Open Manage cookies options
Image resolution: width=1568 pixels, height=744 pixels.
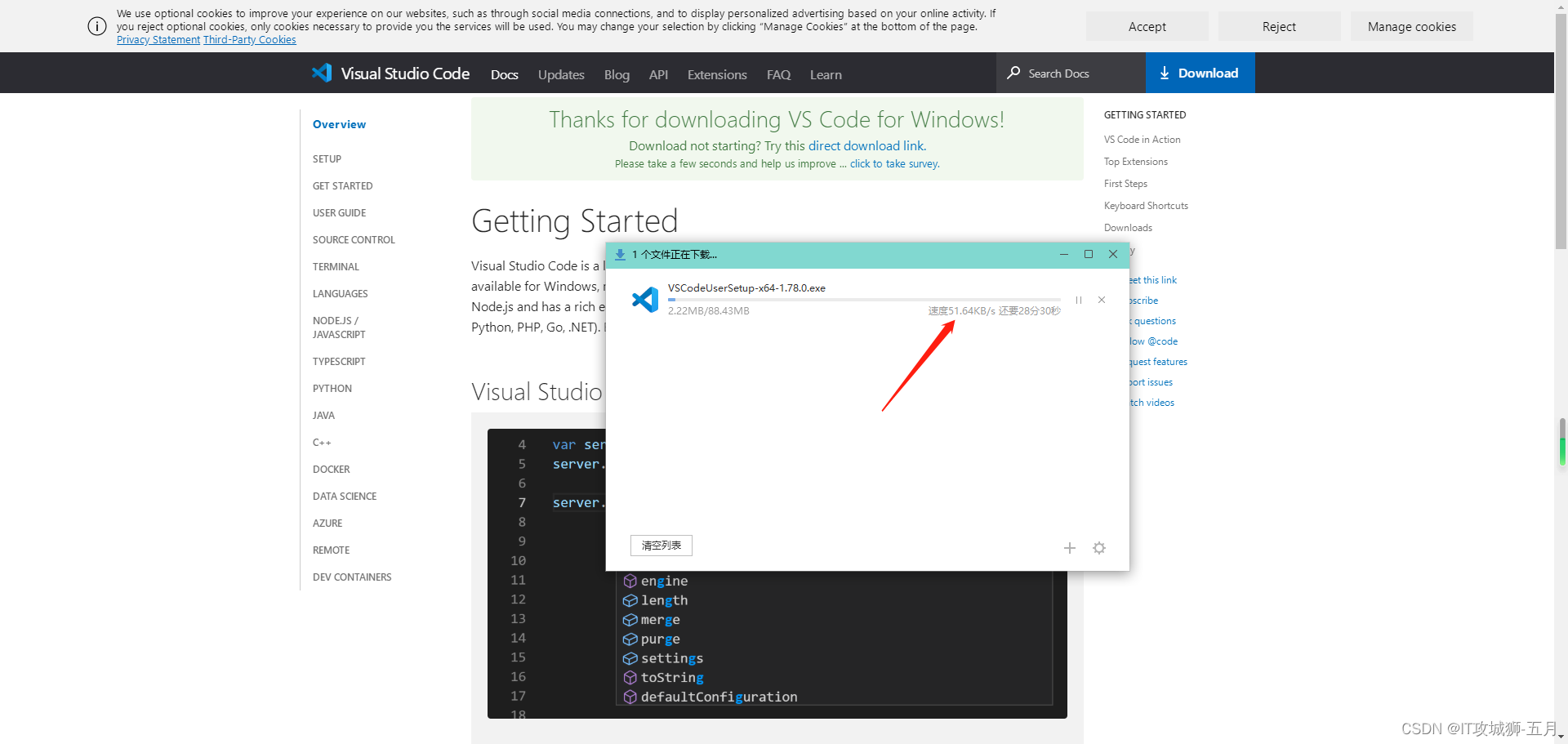tap(1411, 26)
